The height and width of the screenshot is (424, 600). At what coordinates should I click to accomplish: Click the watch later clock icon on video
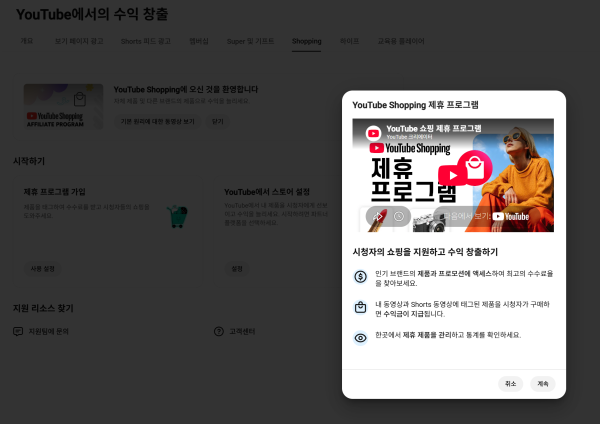click(399, 217)
